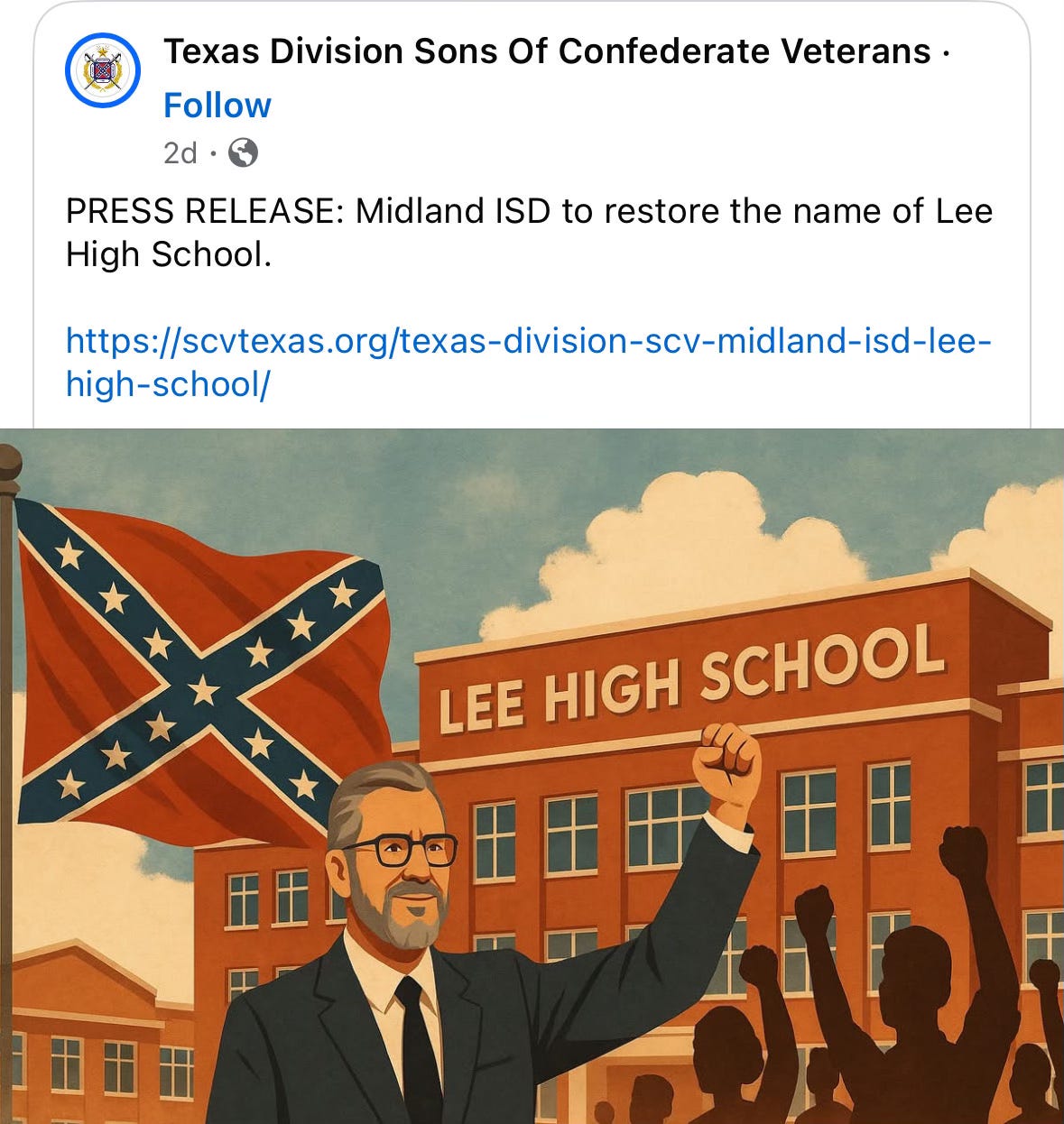
Task: Click the PRESS RELEASE post text
Action: [x=529, y=233]
